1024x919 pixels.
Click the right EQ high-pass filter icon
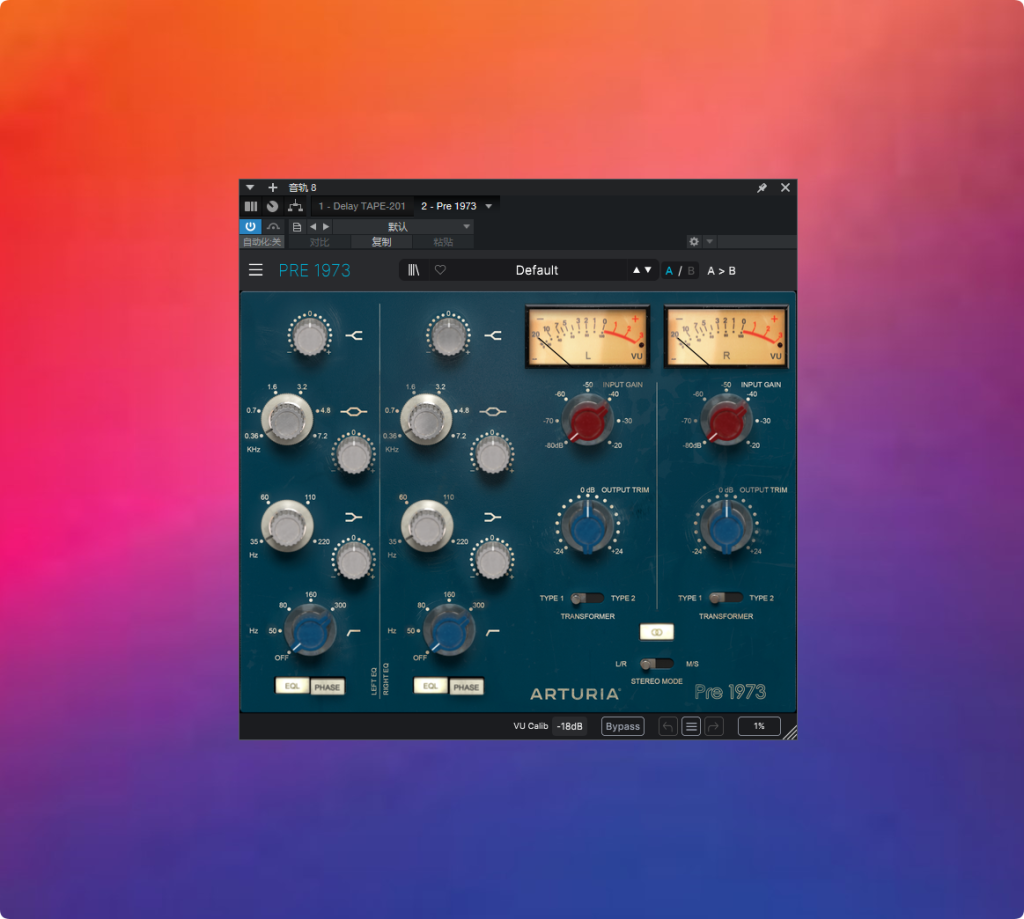coord(492,632)
